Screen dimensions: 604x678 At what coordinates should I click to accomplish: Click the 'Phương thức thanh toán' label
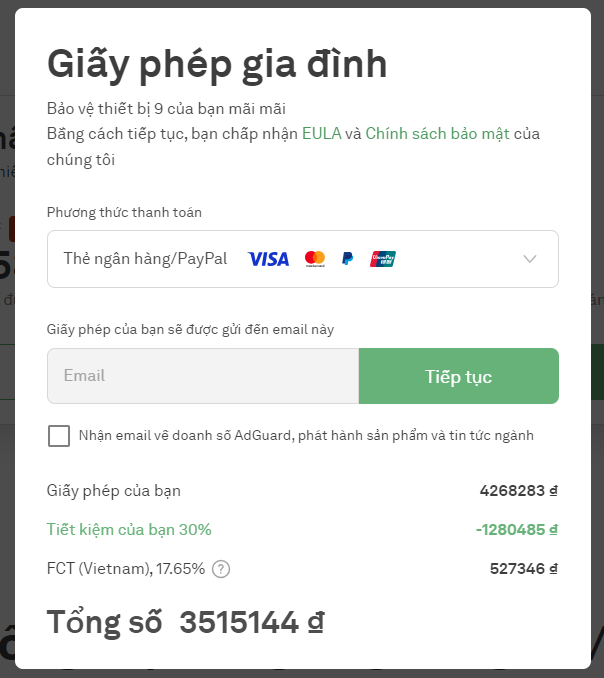tap(124, 212)
